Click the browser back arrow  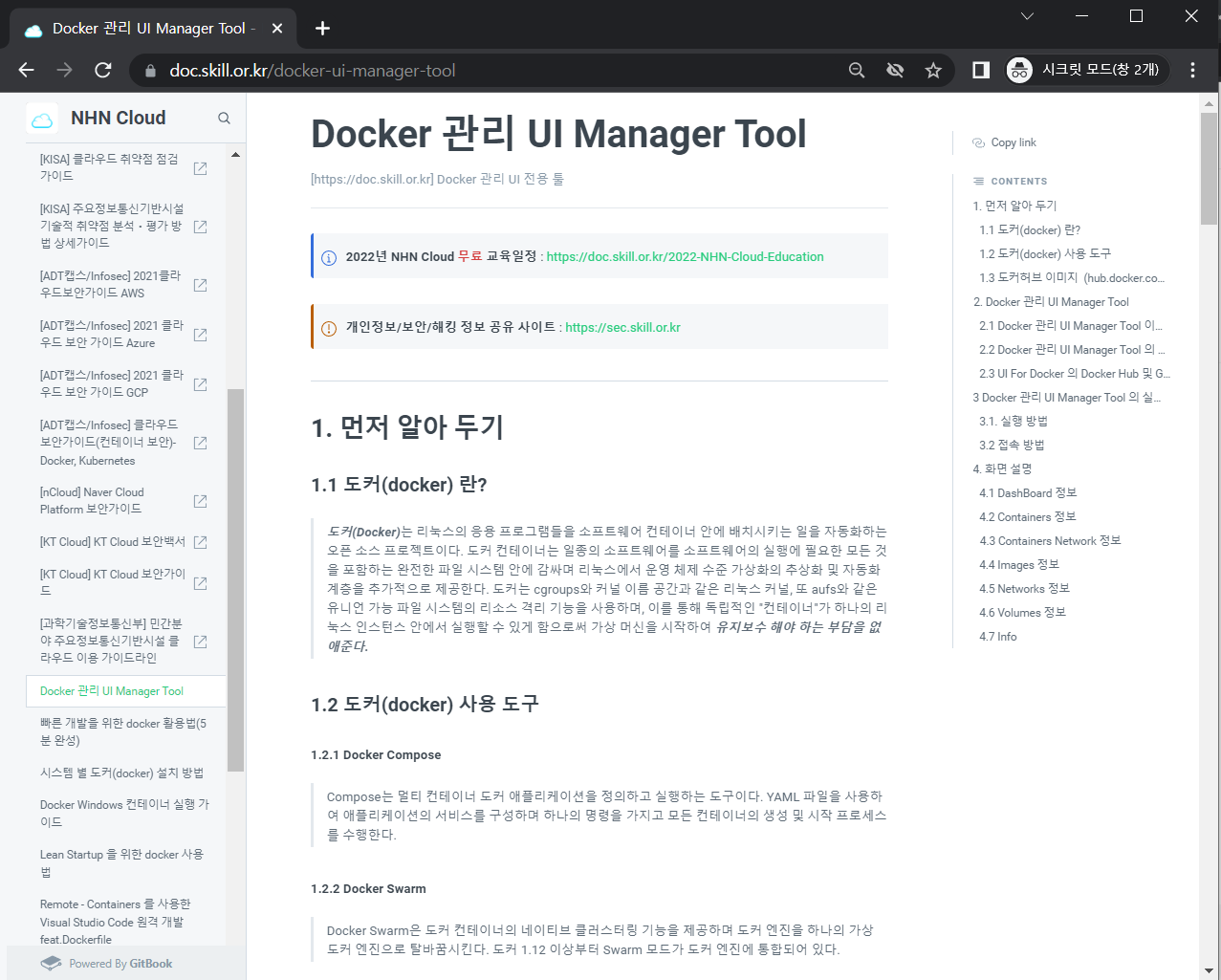(x=26, y=70)
